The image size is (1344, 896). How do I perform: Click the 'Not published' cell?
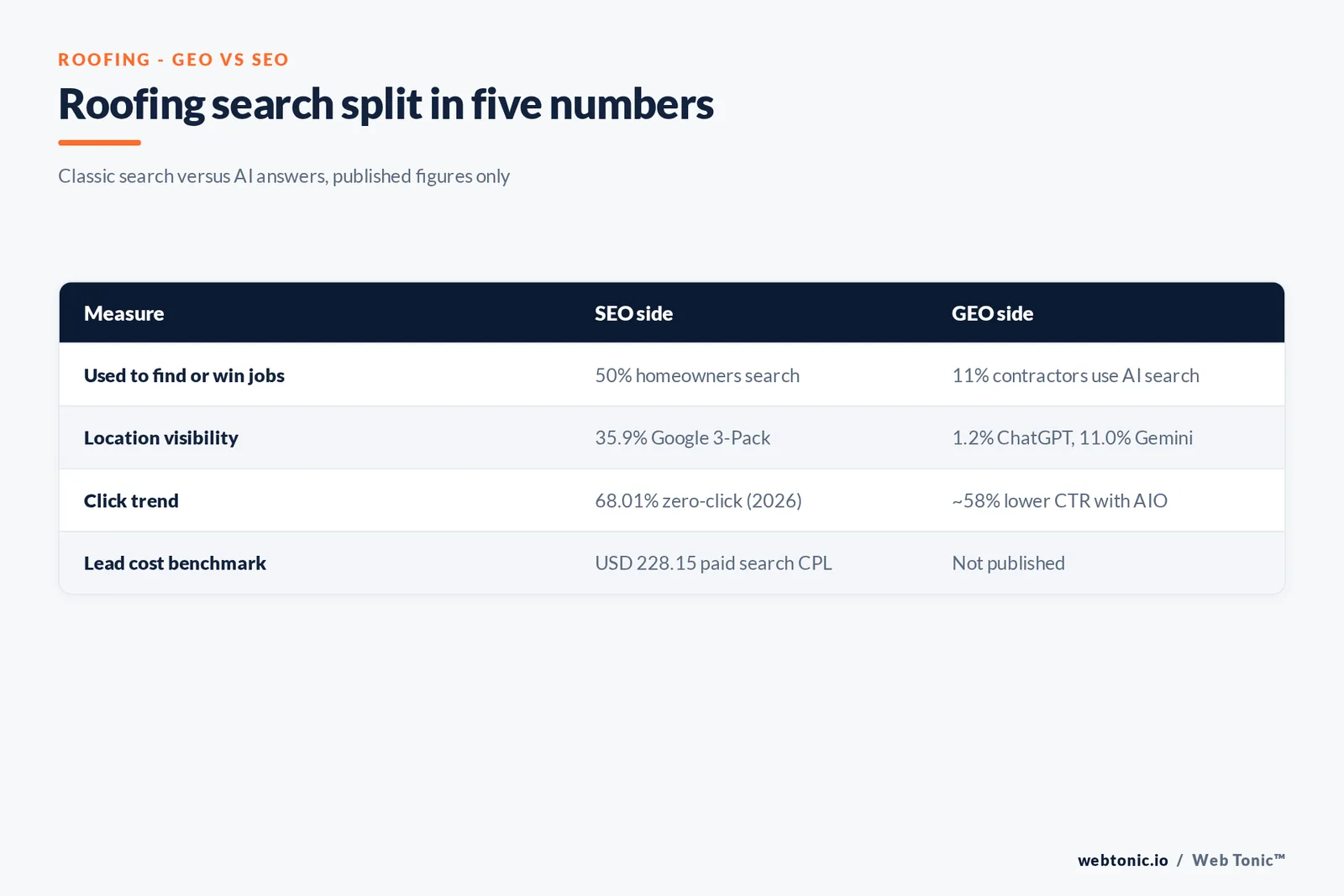pos(1008,563)
